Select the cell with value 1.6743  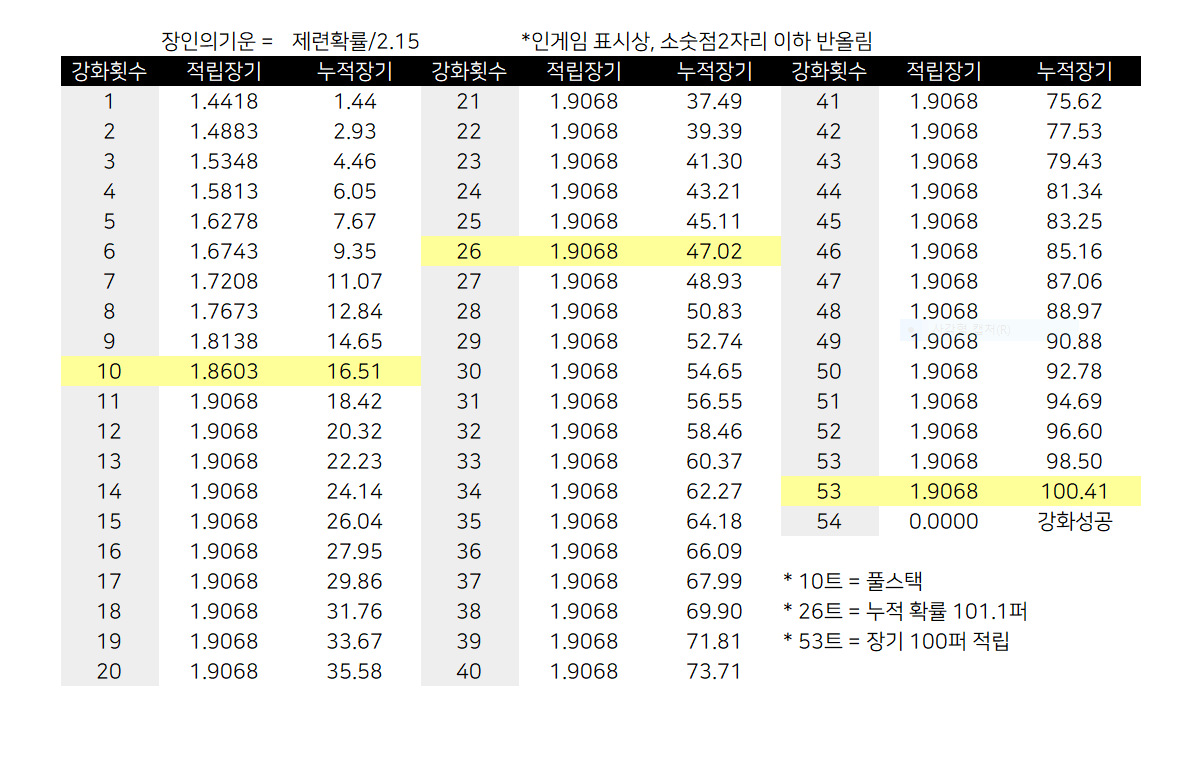pos(224,251)
